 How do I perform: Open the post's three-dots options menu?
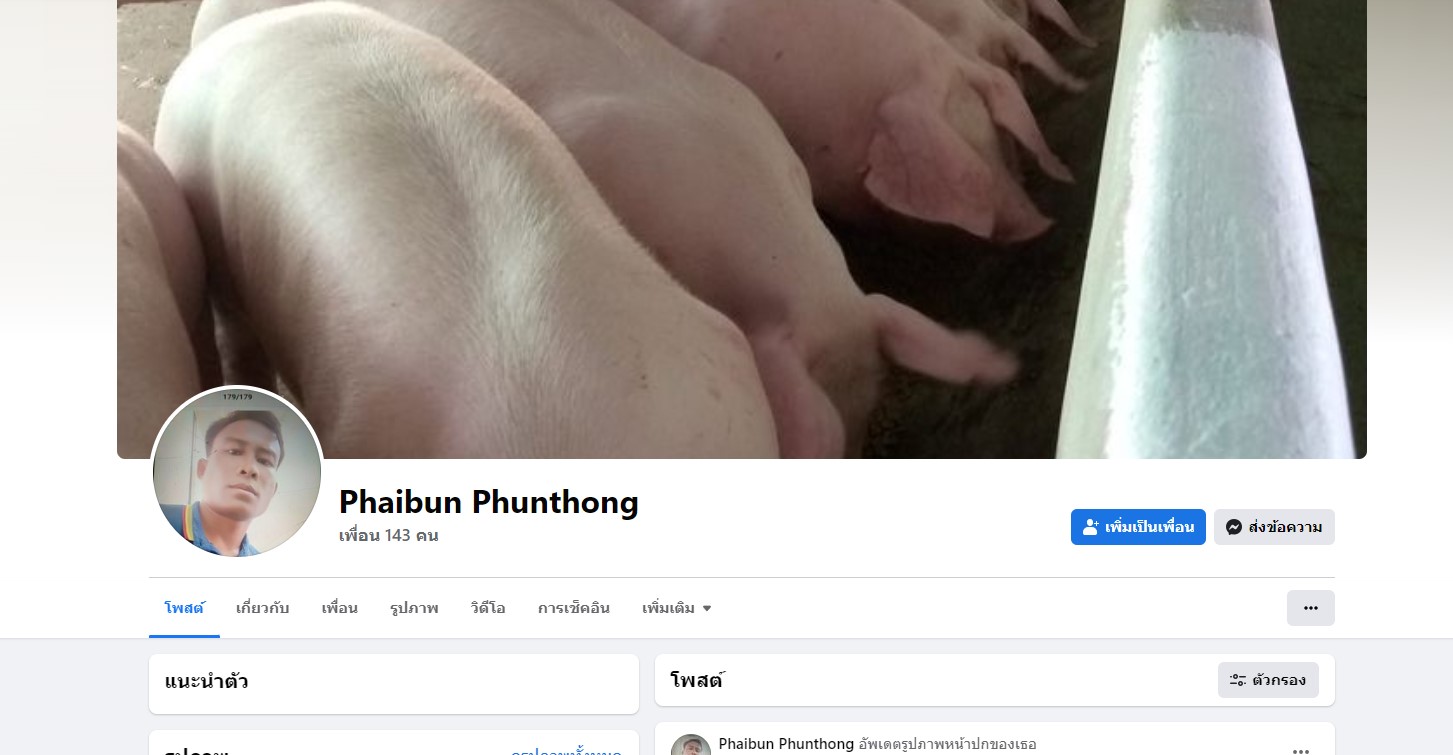1300,749
